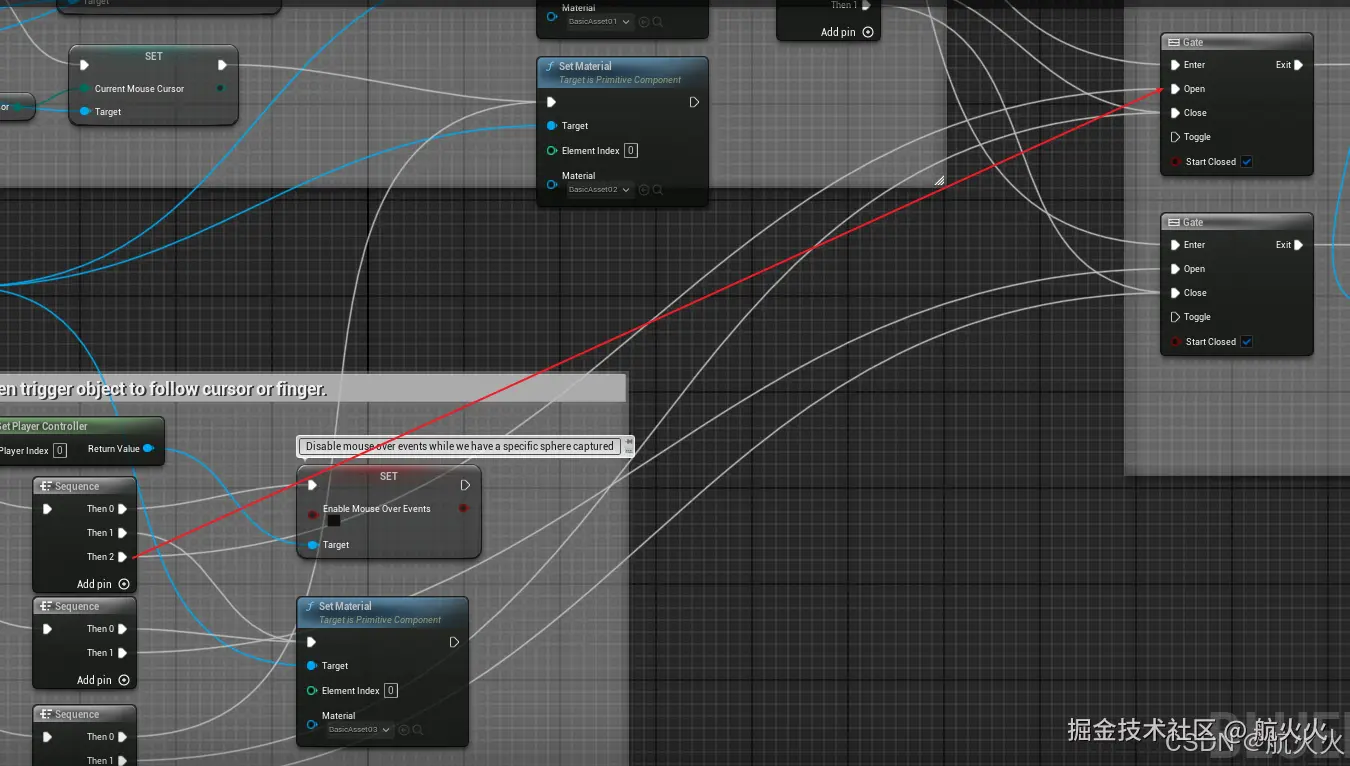Click the exec output pin of the BasicAsset03 Set Material node

[454, 642]
